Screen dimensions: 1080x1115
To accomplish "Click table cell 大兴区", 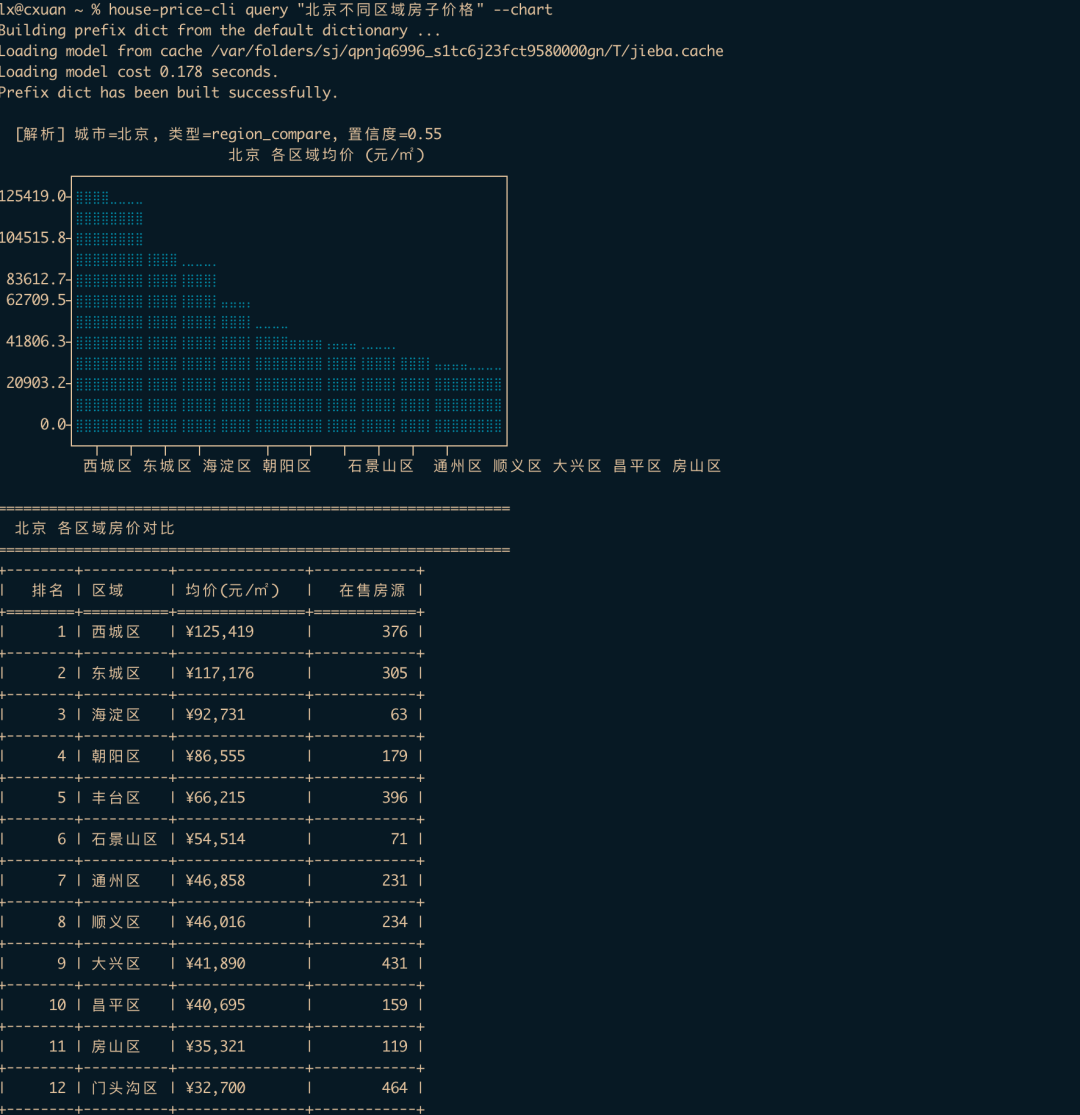I will (116, 964).
